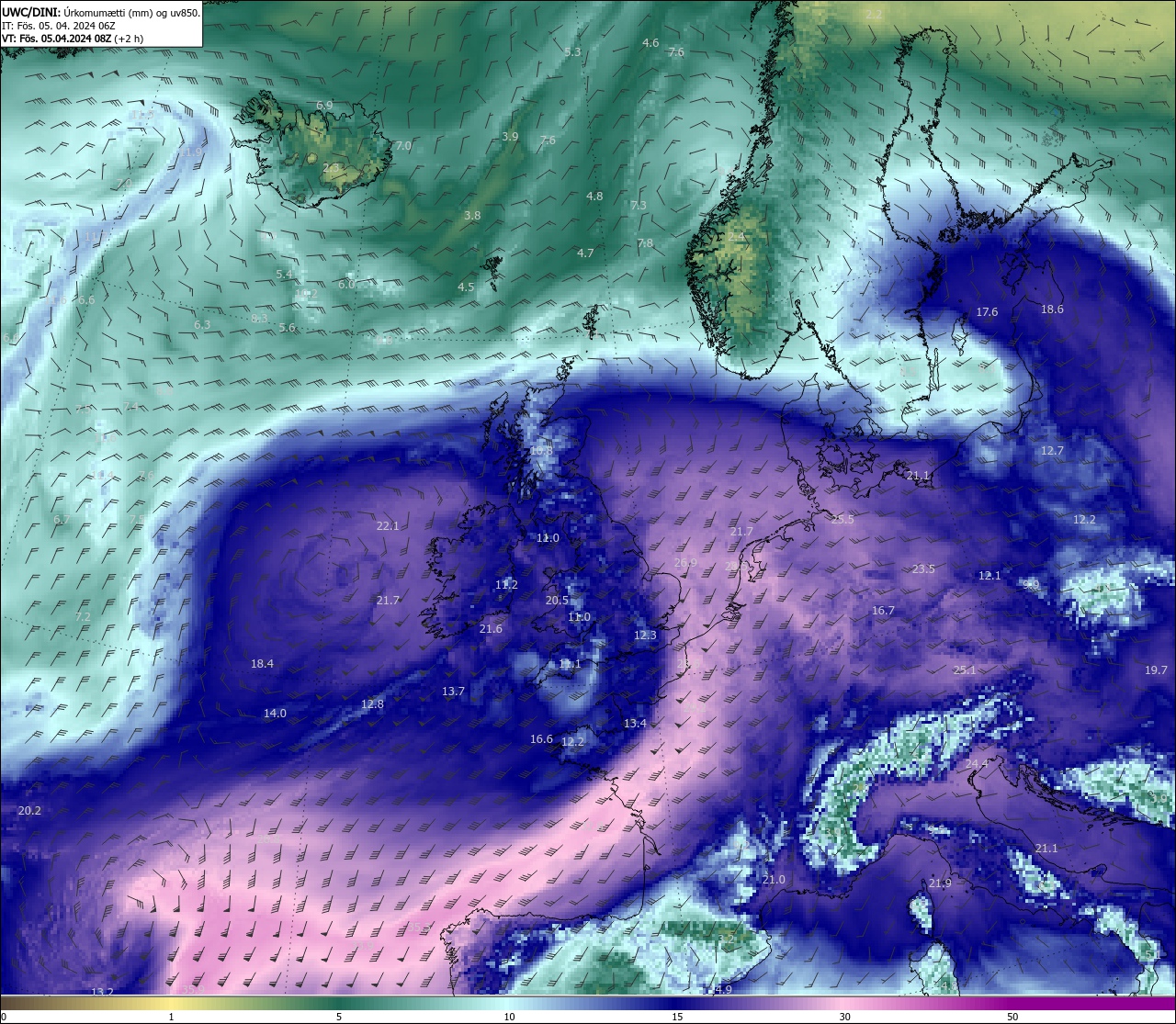
Task: Click the 16.7 value on the map
Action: click(883, 611)
